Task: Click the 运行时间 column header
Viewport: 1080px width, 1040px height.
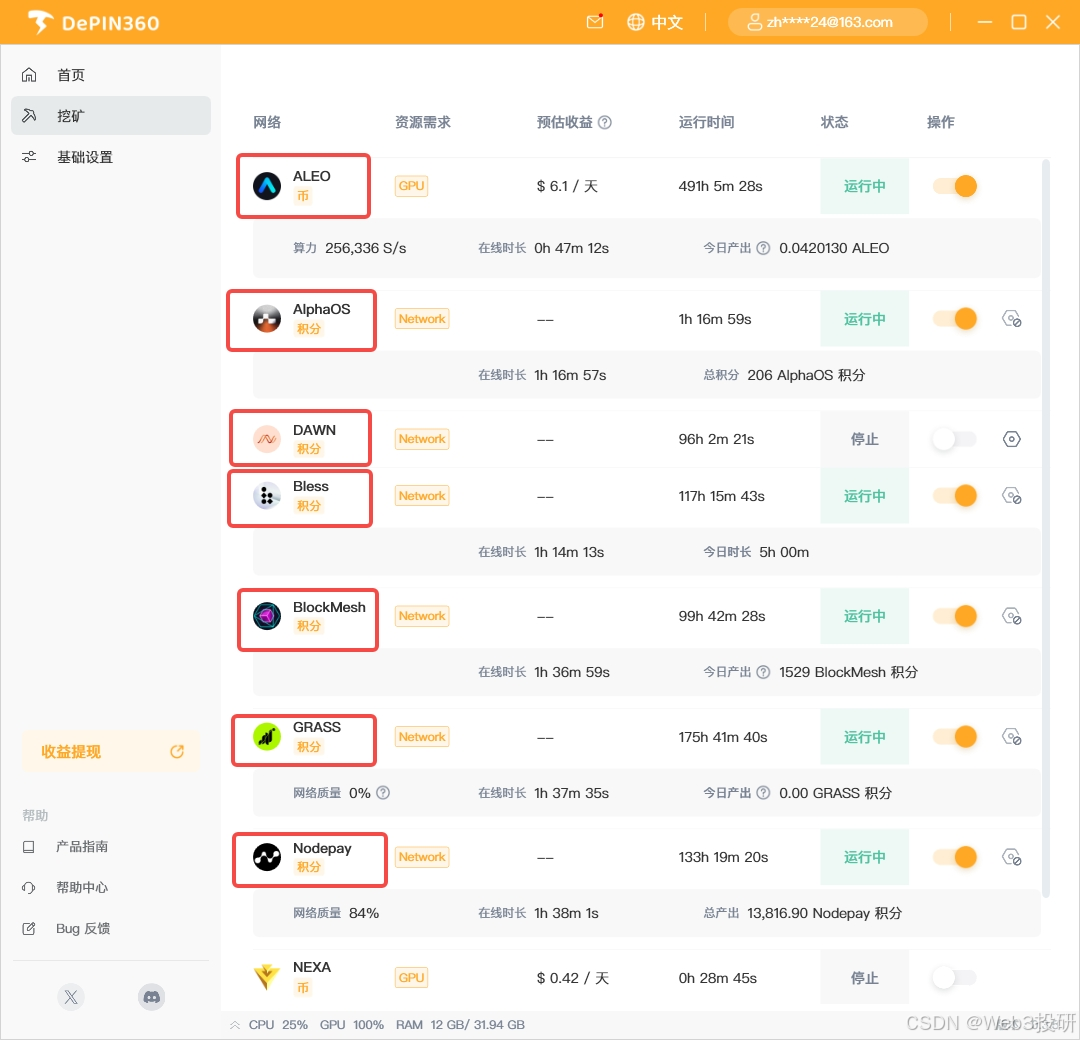Action: [707, 123]
